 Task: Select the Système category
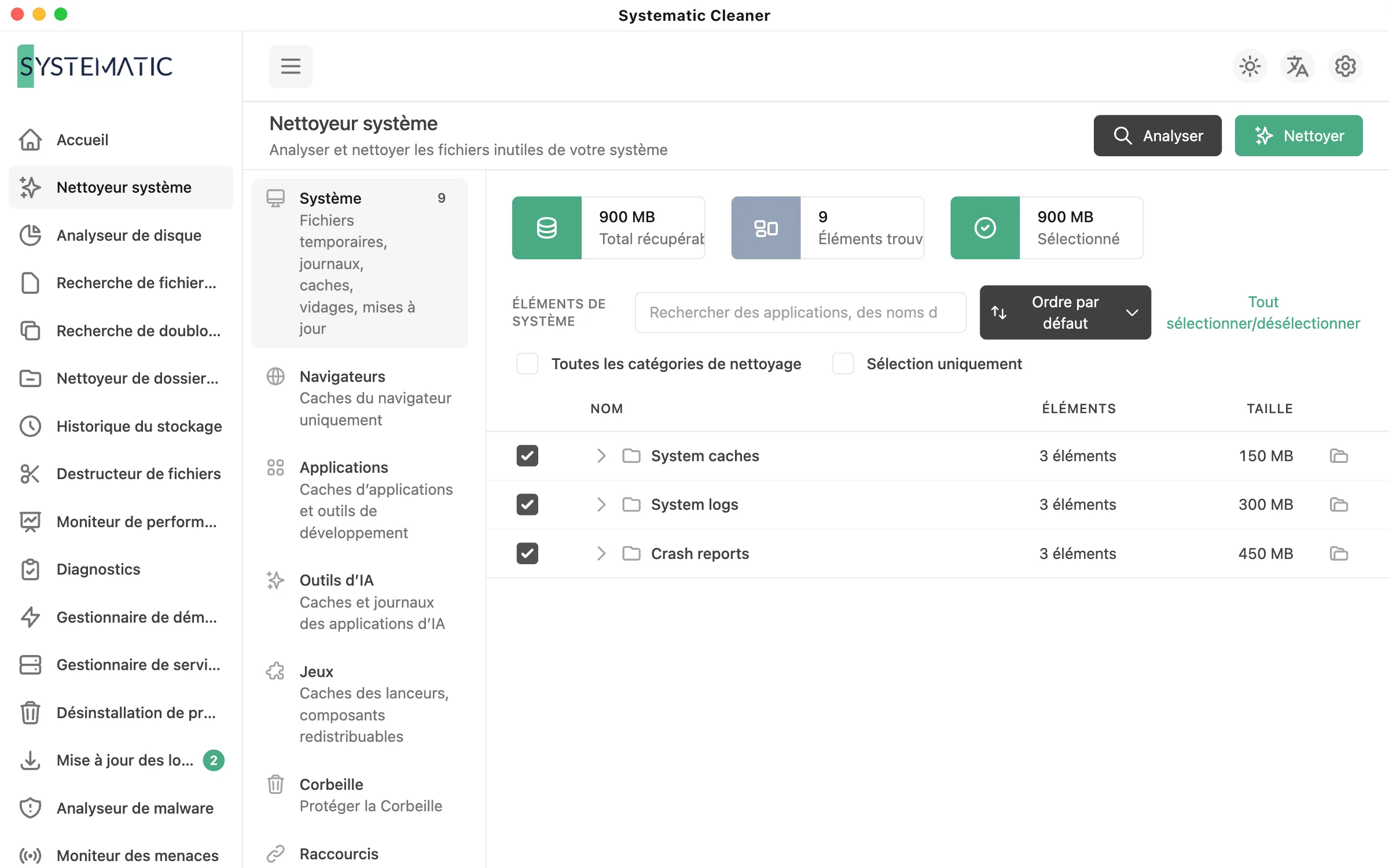[x=359, y=263]
